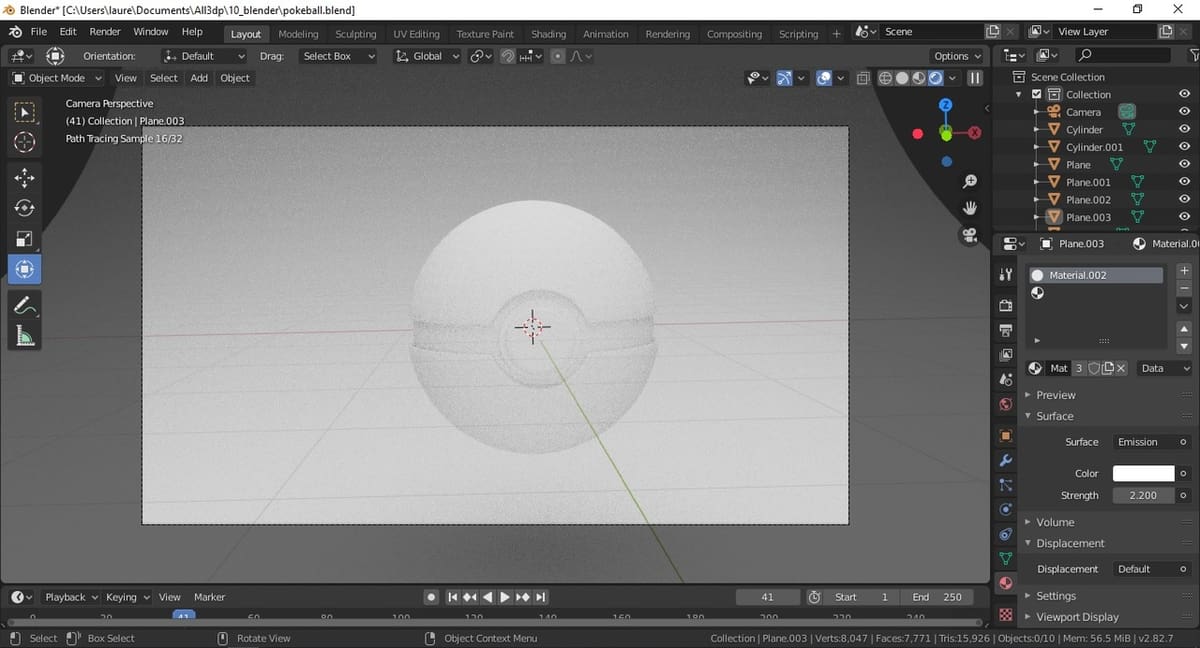Activate the Annotate tool
Screen dimensions: 1200x648
tap(25, 305)
